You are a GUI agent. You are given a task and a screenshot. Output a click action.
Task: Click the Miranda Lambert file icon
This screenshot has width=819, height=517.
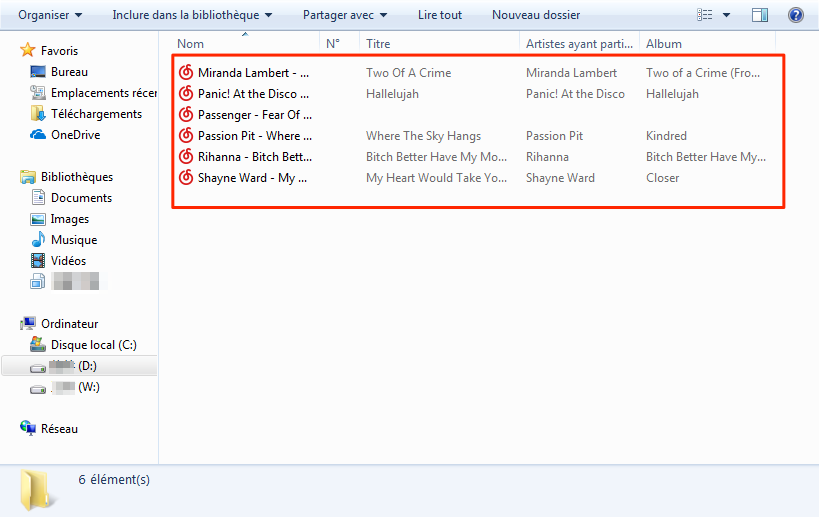tap(186, 73)
